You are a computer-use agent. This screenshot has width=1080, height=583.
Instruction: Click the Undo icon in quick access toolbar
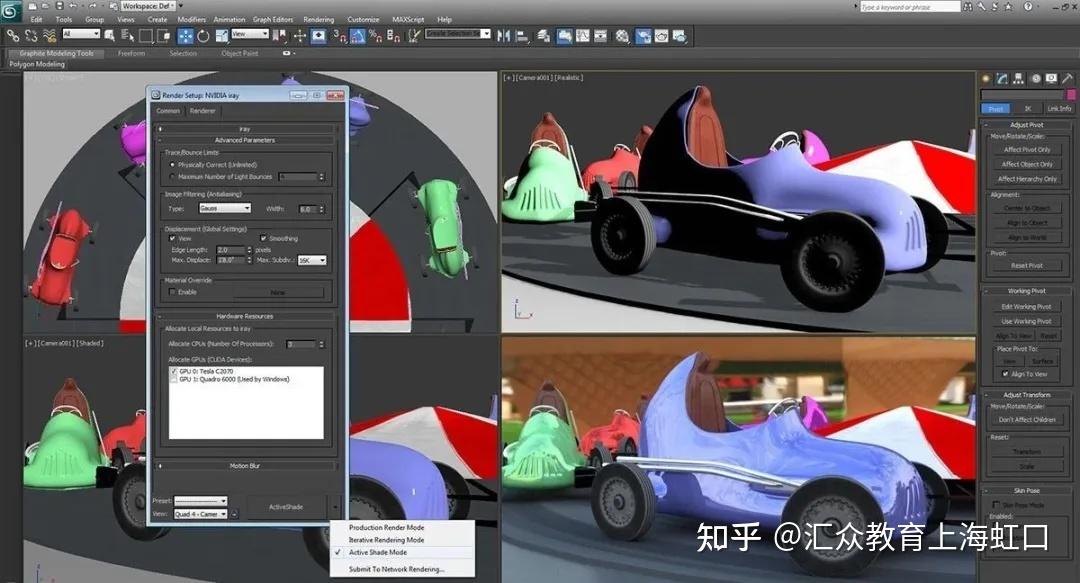(73, 8)
